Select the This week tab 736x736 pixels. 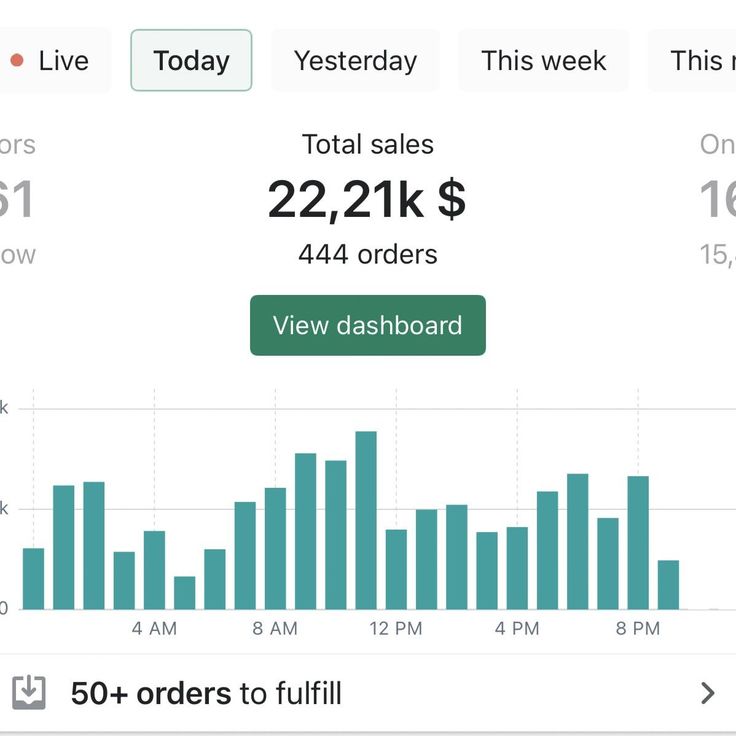tap(544, 61)
